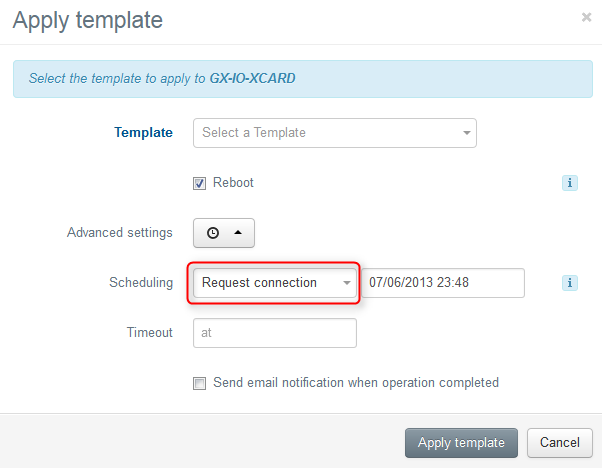Click Send email notification label text
The image size is (602, 468).
356,382
